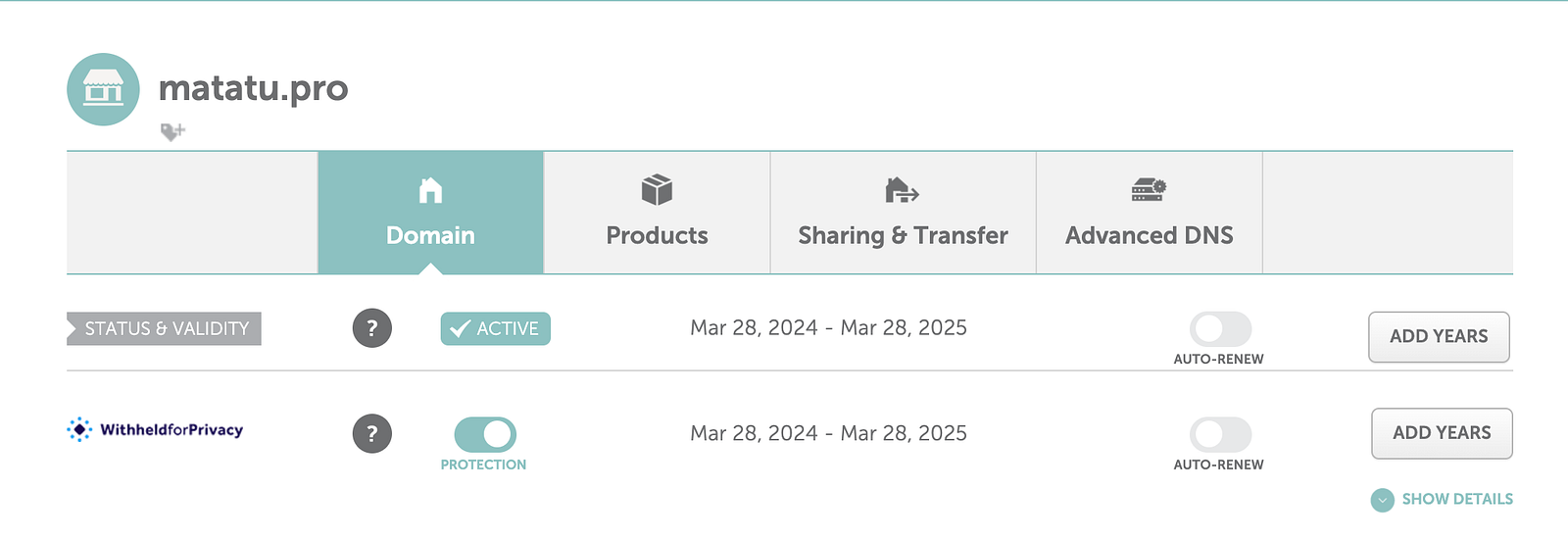Open help for Status & Validity

coord(372,328)
